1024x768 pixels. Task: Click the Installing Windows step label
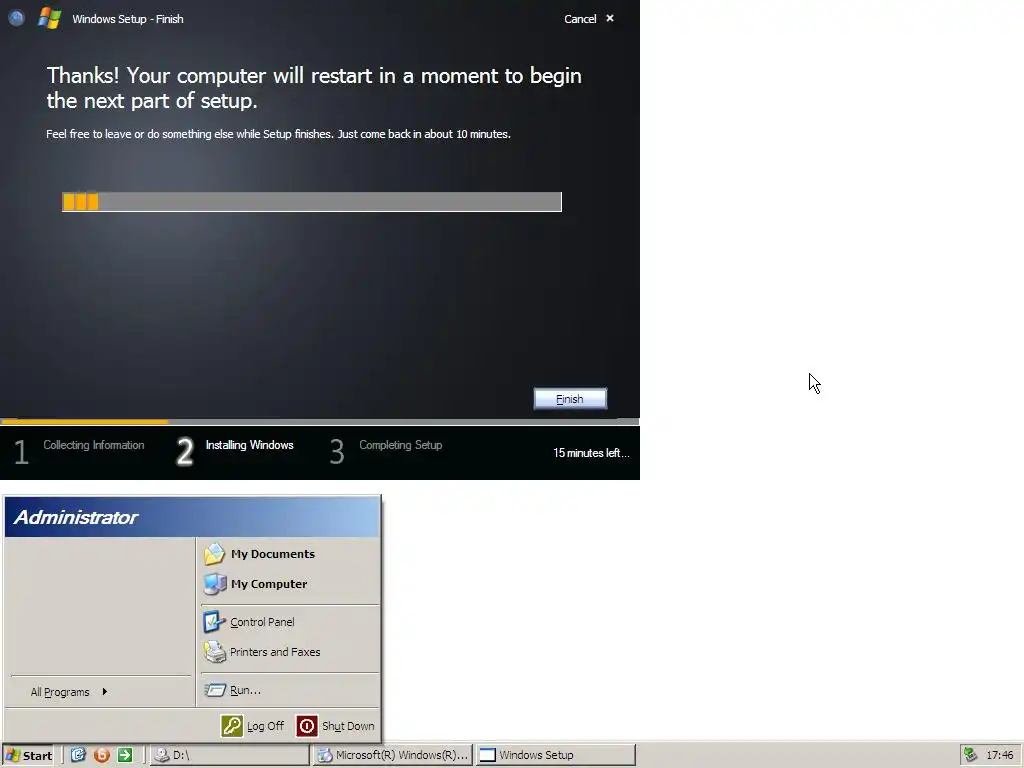pyautogui.click(x=249, y=445)
